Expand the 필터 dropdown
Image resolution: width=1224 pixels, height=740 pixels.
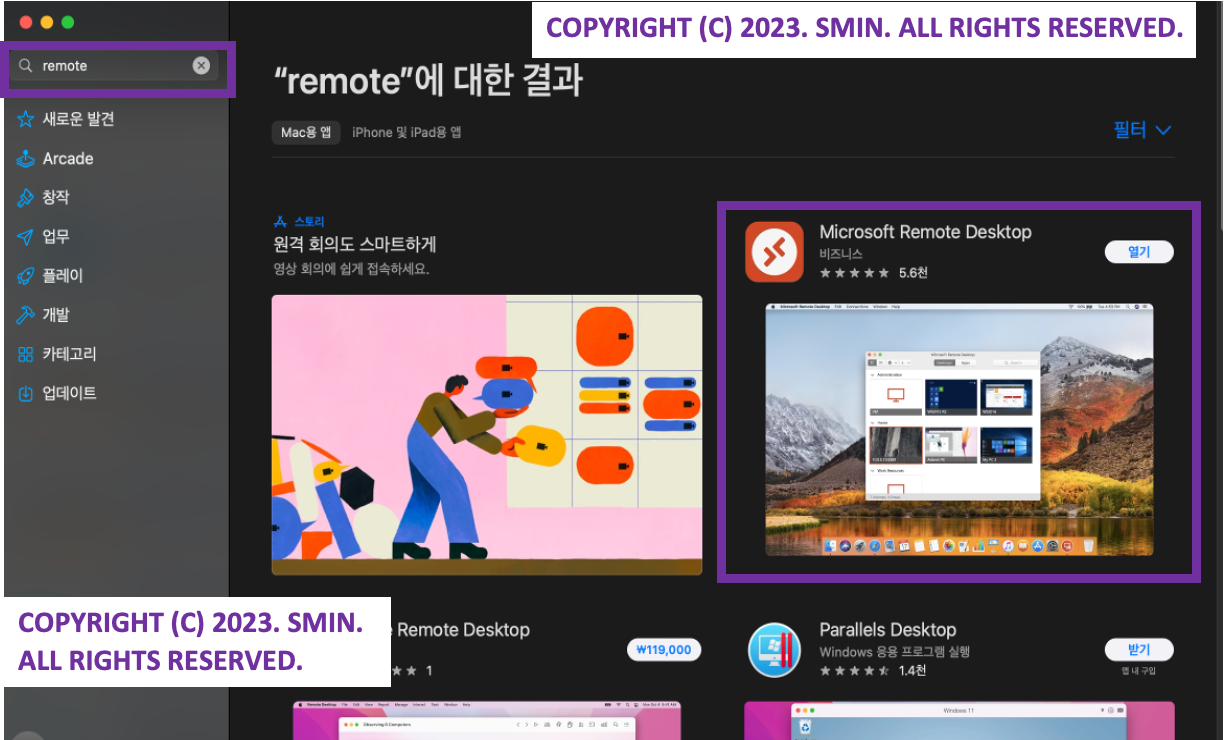point(1142,130)
